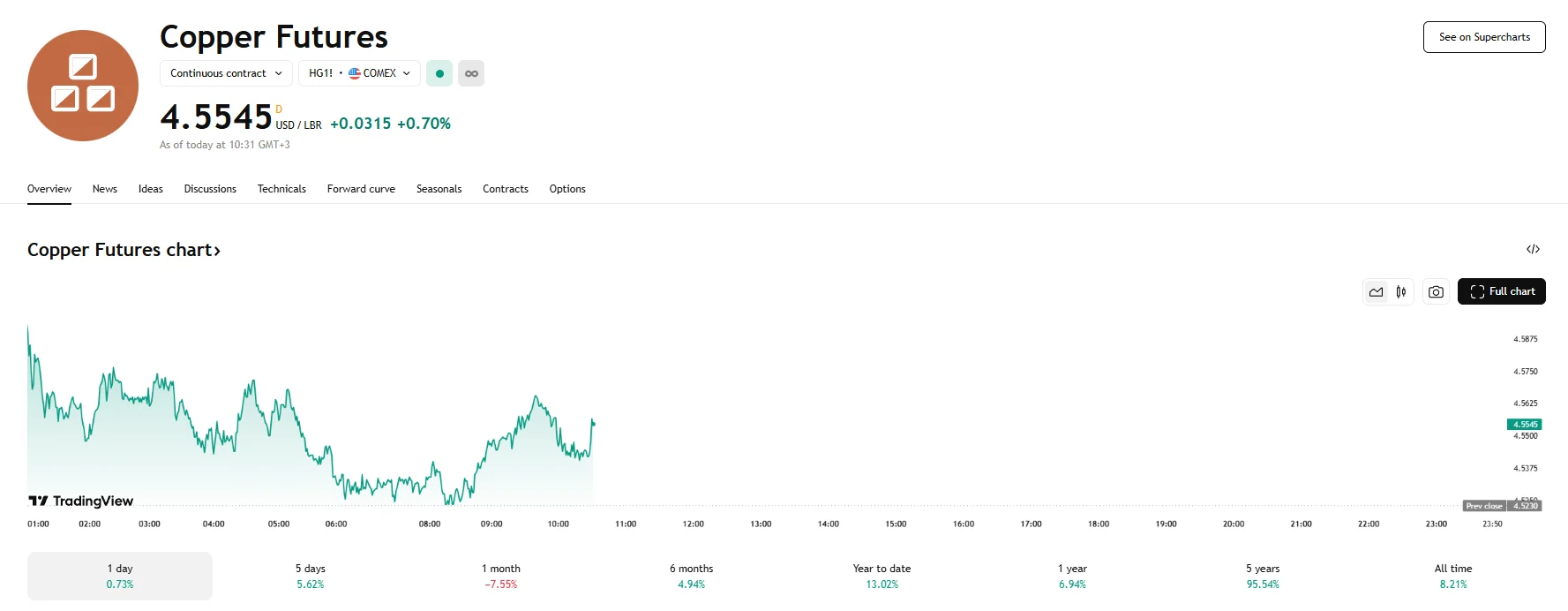Screen dimensions: 1568x611
Task: Click See on Supercharts button
Action: (1484, 37)
